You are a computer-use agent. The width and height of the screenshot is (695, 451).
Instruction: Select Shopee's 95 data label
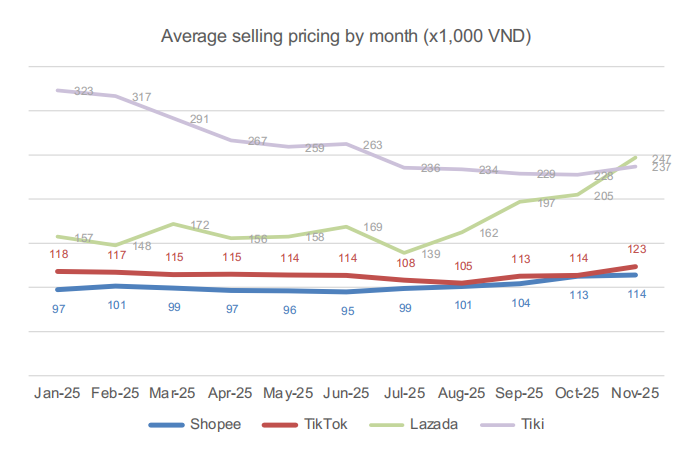pyautogui.click(x=347, y=310)
